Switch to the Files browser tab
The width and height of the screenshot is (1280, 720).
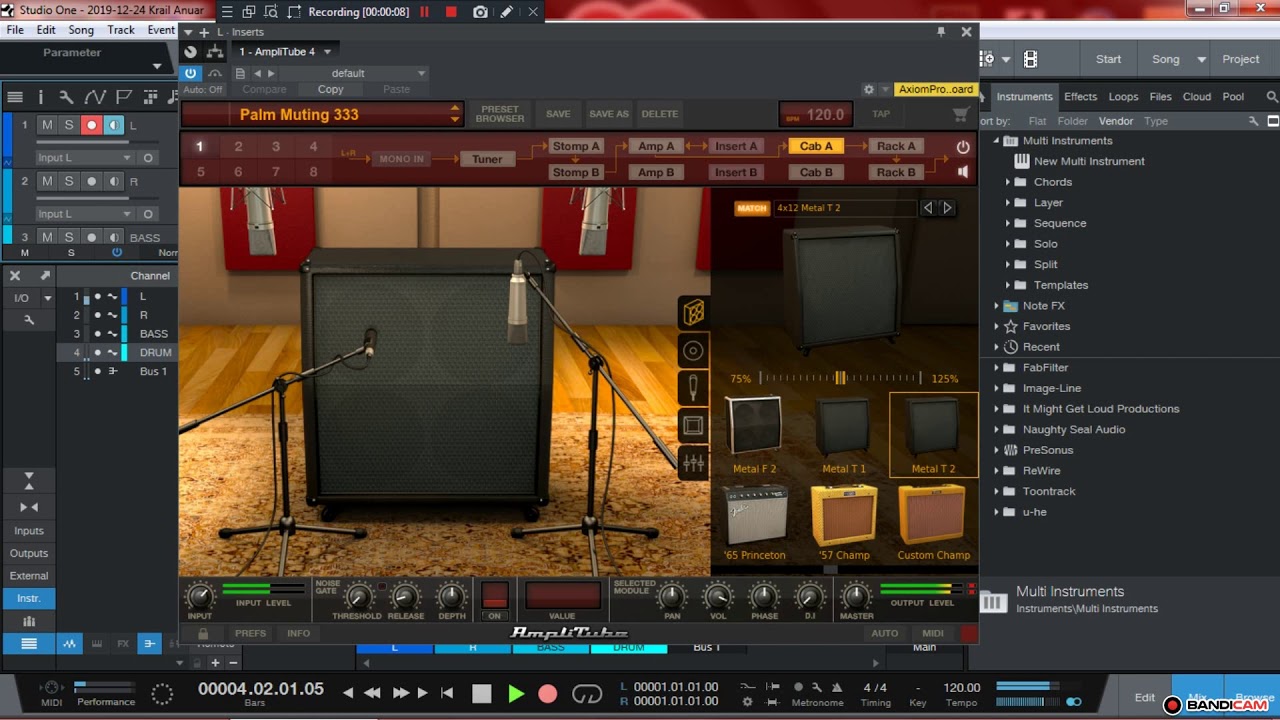[1160, 97]
